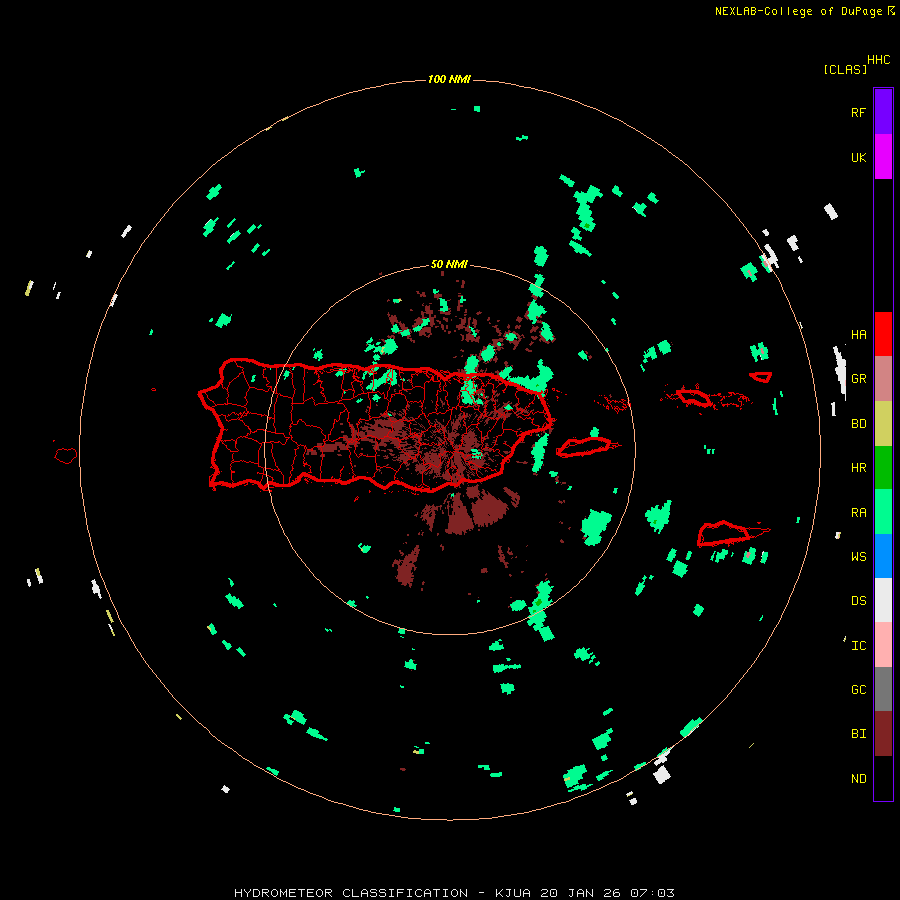Click the blue WS legend swatch
Image resolution: width=900 pixels, height=900 pixels.
point(883,556)
